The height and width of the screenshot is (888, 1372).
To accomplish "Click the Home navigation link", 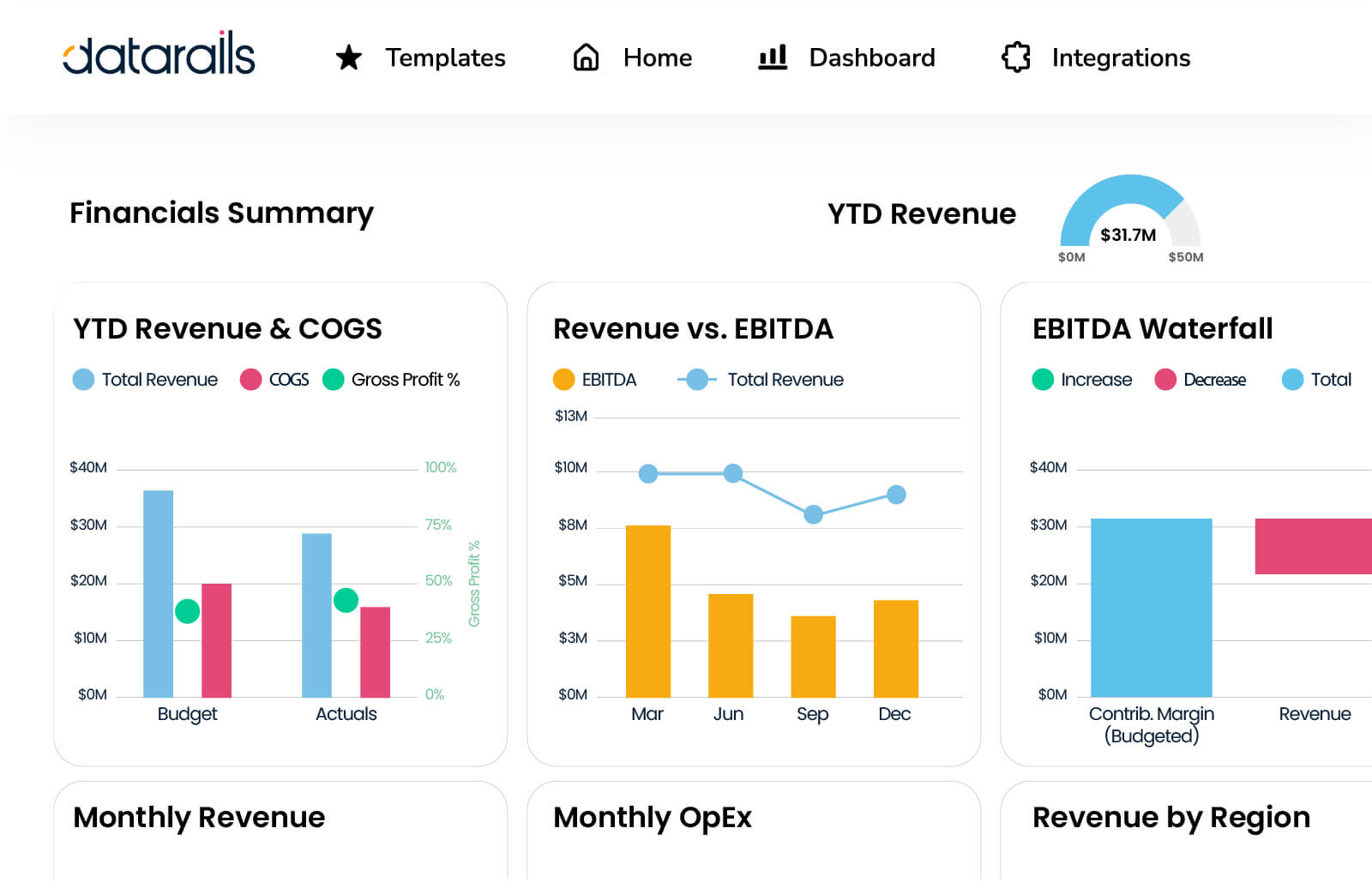I will [x=657, y=57].
